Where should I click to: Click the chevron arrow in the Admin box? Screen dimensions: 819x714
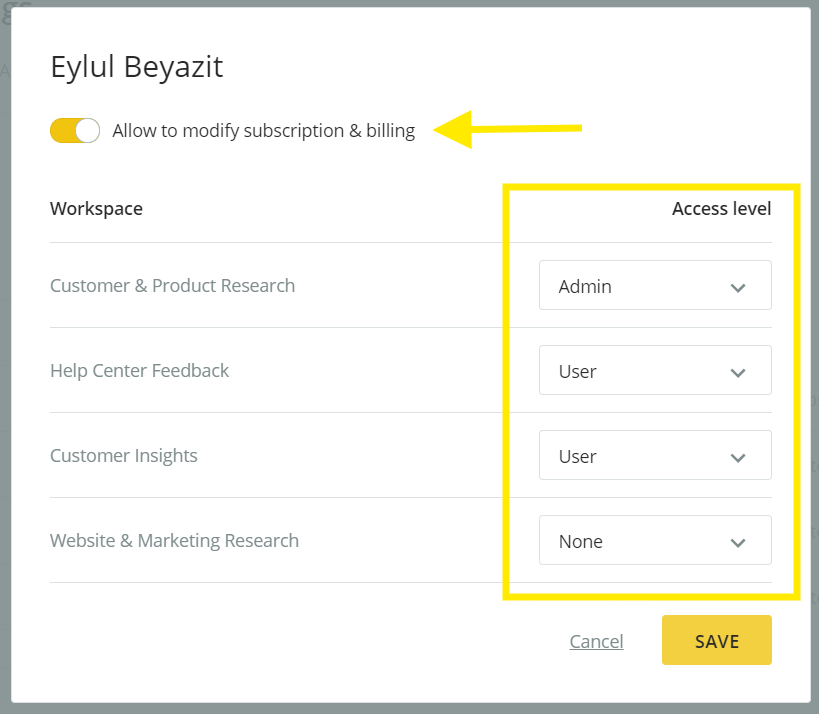pyautogui.click(x=738, y=288)
